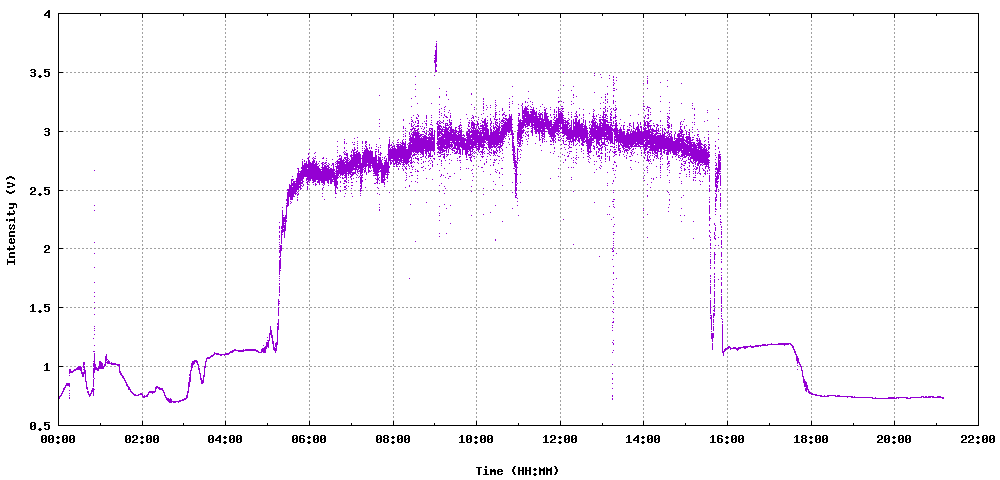Viewport: 1000px width, 480px height.
Task: Click the 06:00 x-axis tick label
Action: (309, 439)
